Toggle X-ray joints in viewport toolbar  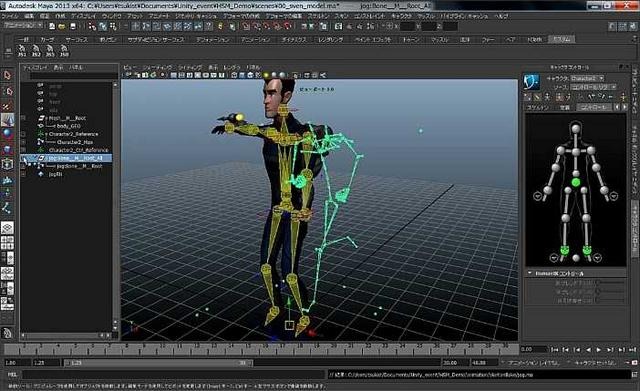(323, 75)
